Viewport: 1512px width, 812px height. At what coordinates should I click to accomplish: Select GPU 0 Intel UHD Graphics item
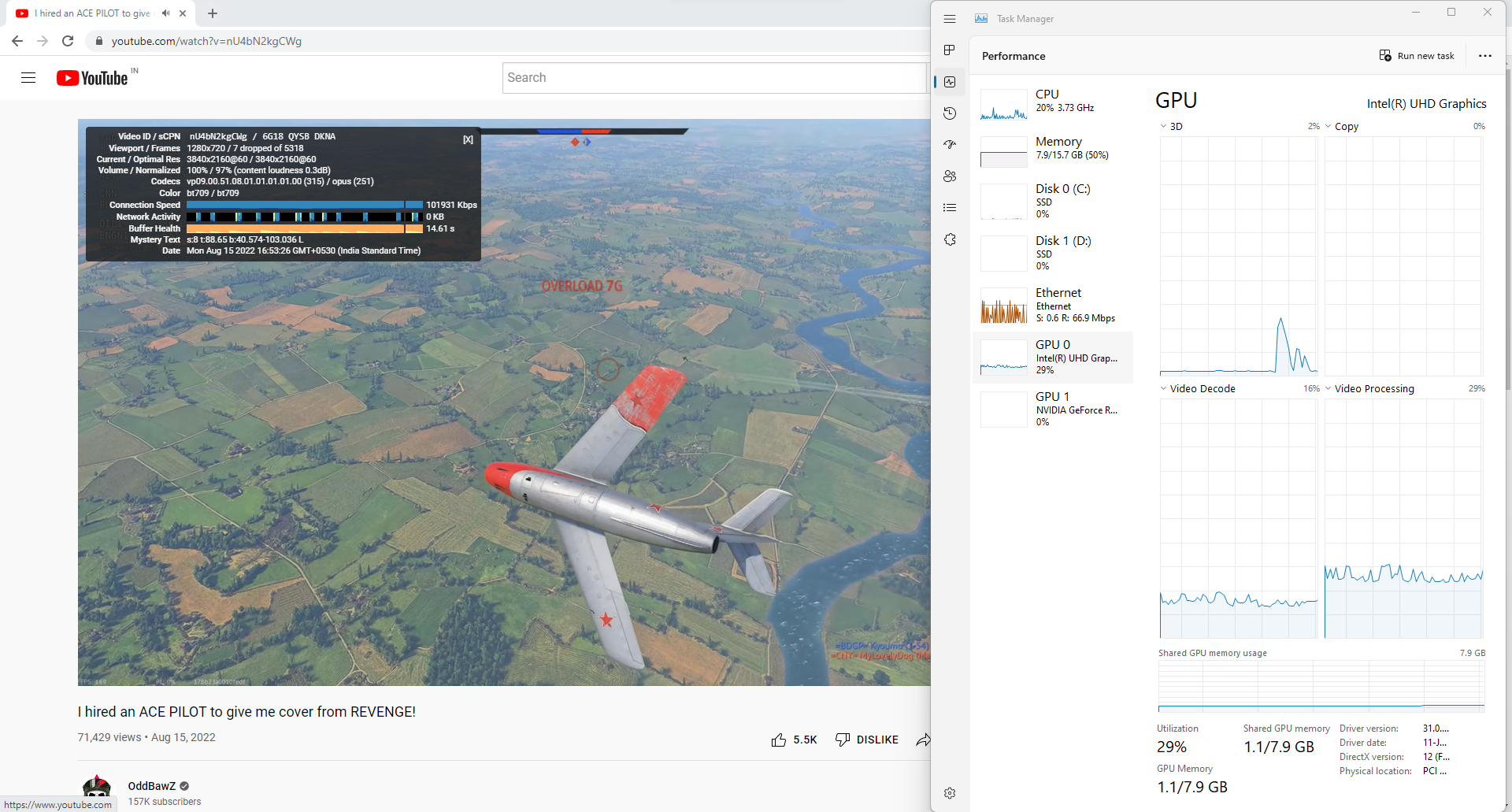pyautogui.click(x=1053, y=357)
